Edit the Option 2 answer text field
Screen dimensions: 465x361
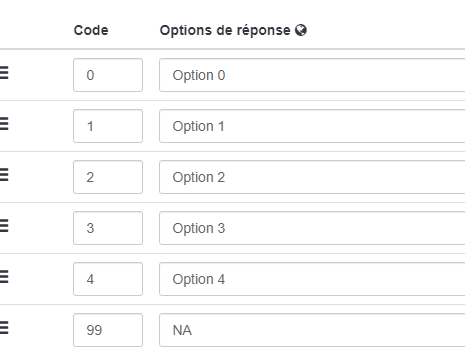(312, 177)
